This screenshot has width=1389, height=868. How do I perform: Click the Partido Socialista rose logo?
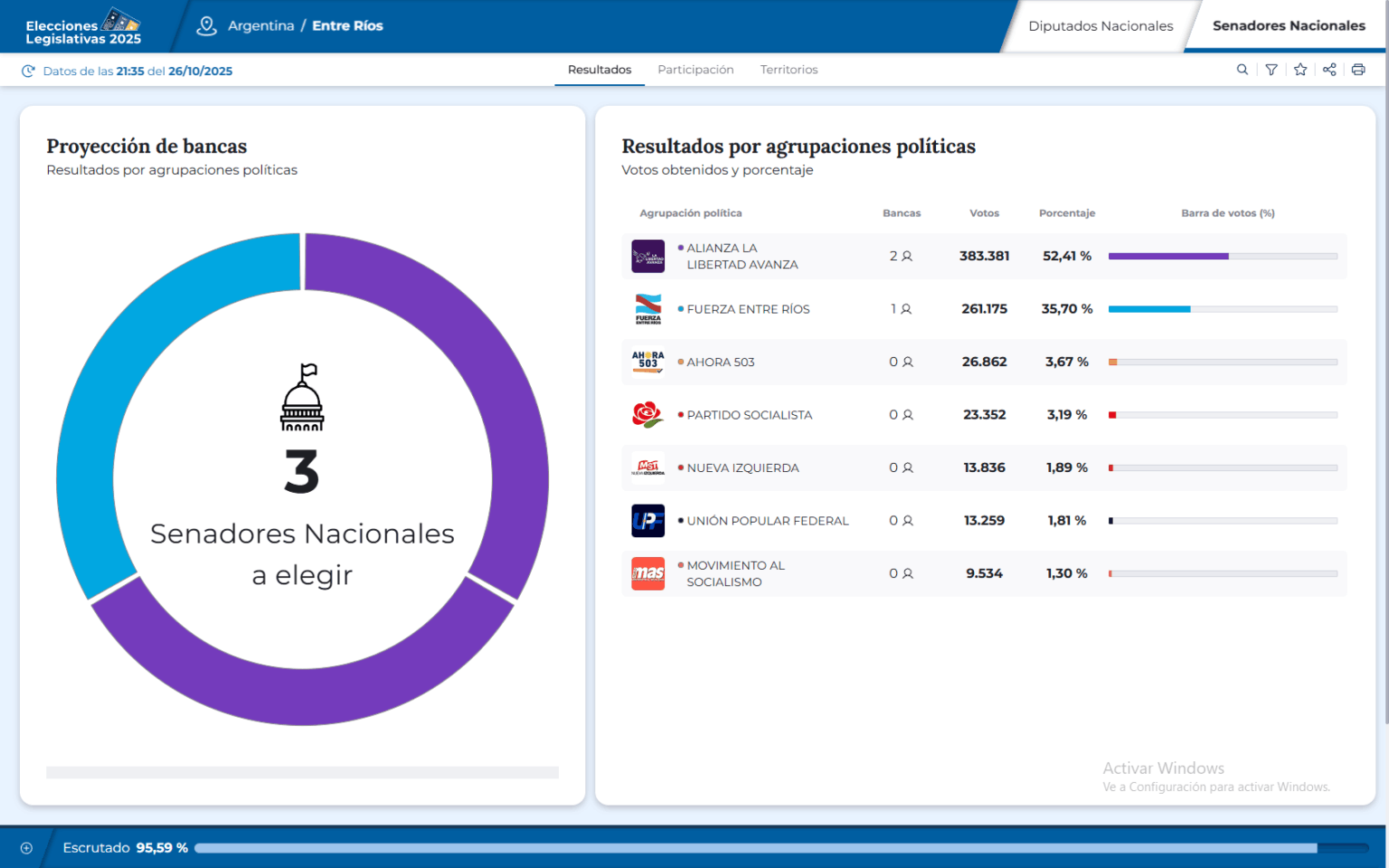(x=647, y=415)
